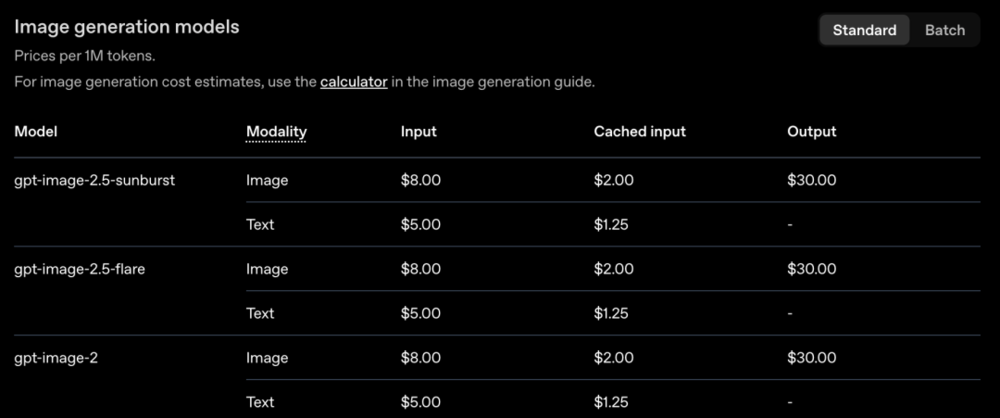Click the Cached input column header
This screenshot has height=418, width=1000.
pyautogui.click(x=640, y=131)
